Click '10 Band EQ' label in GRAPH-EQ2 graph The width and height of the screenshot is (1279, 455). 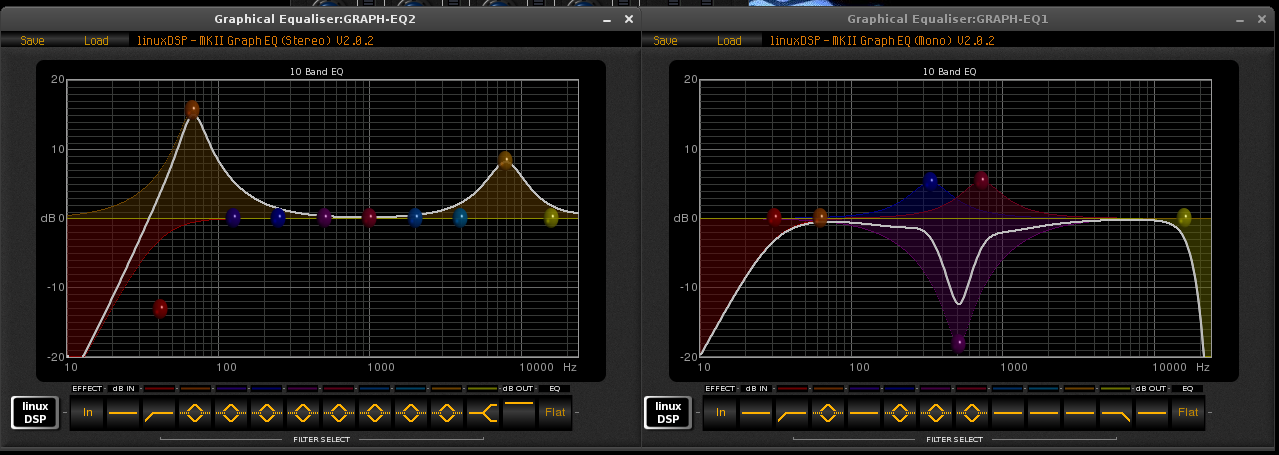316,72
